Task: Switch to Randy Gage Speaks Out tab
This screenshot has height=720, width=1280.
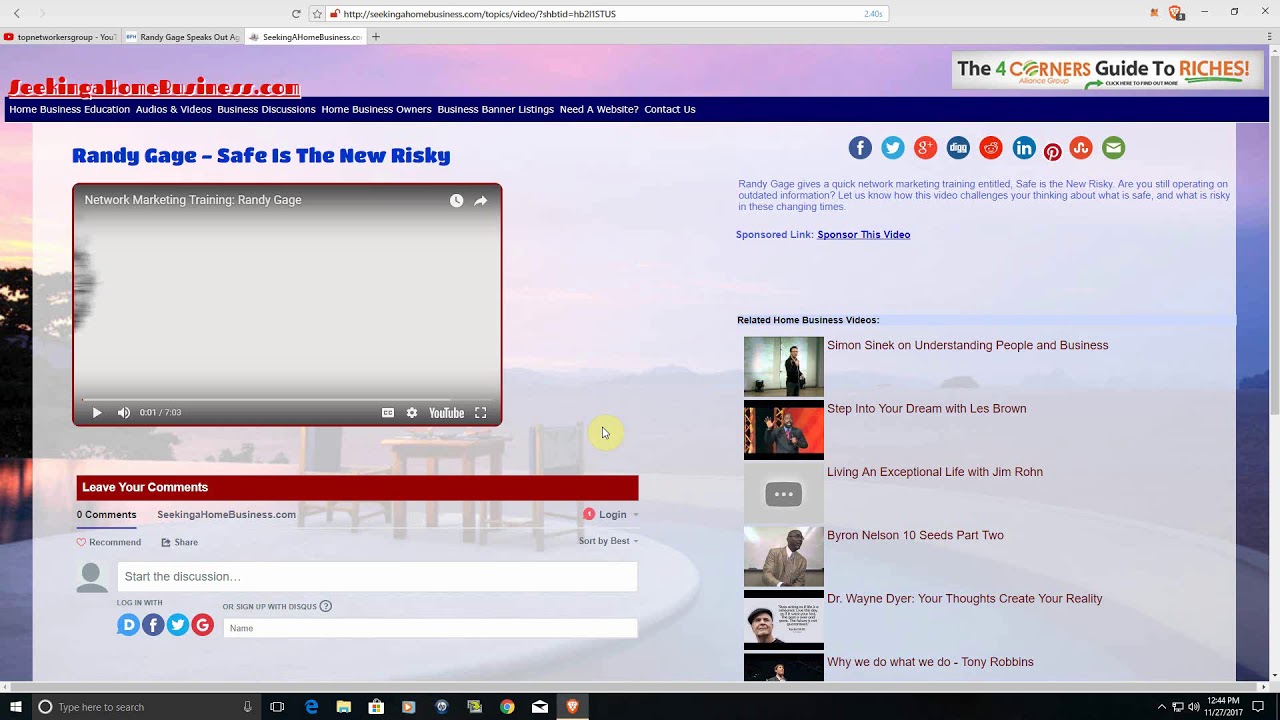Action: point(182,37)
